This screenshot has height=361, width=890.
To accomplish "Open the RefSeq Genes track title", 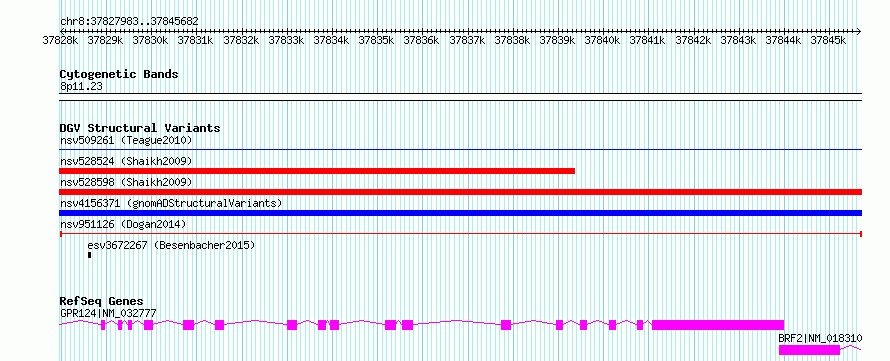I will [x=102, y=301].
